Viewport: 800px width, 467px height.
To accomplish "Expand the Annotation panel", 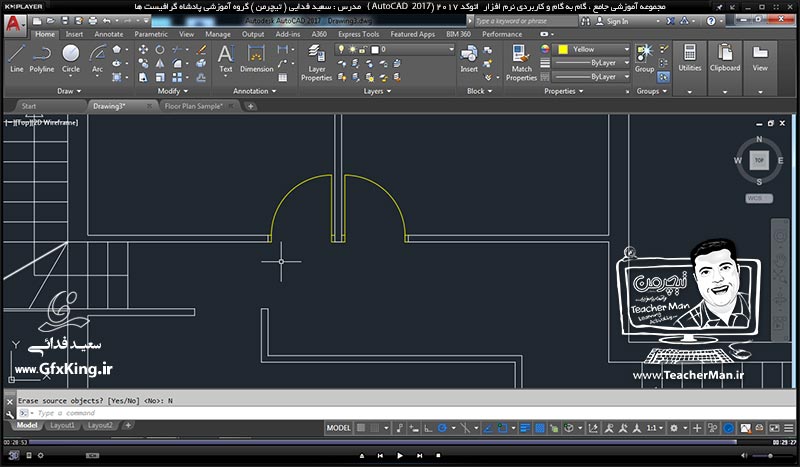I will pos(254,91).
